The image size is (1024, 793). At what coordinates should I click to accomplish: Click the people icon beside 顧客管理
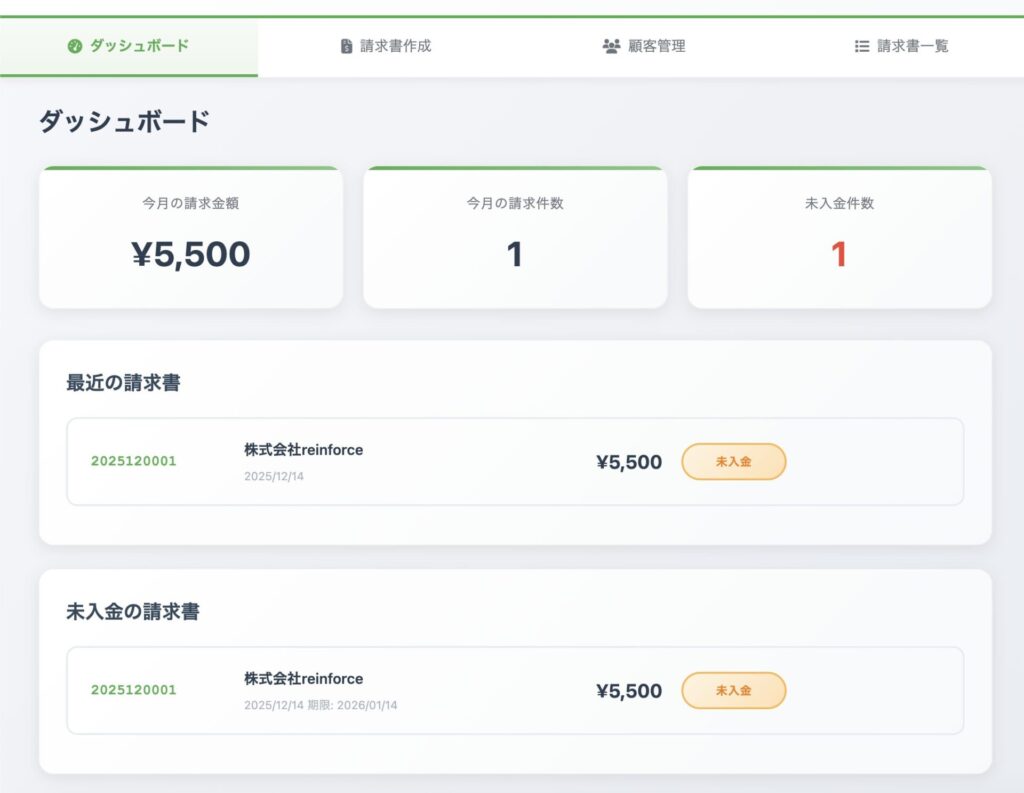click(612, 46)
